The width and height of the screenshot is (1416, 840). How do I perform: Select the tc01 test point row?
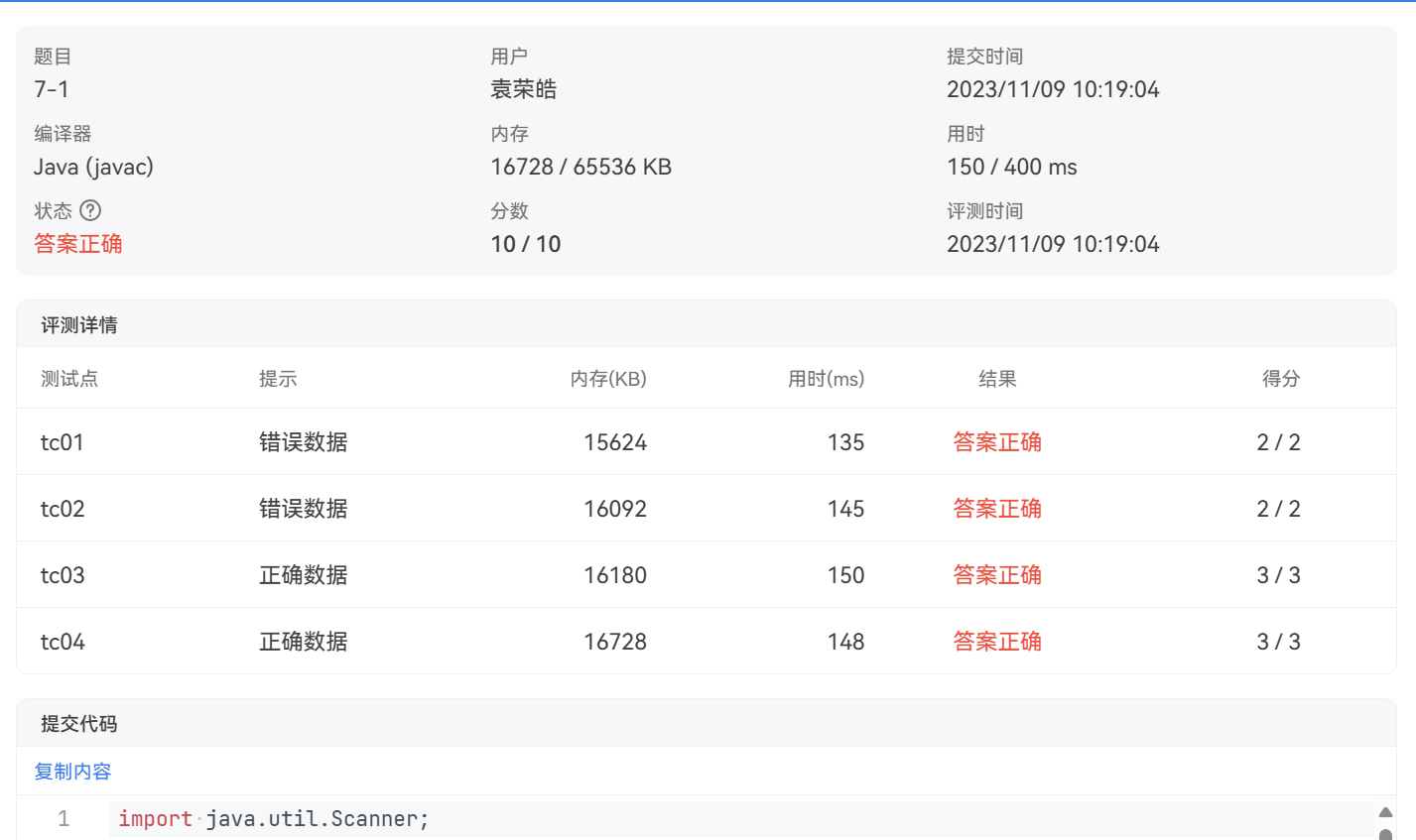[63, 442]
